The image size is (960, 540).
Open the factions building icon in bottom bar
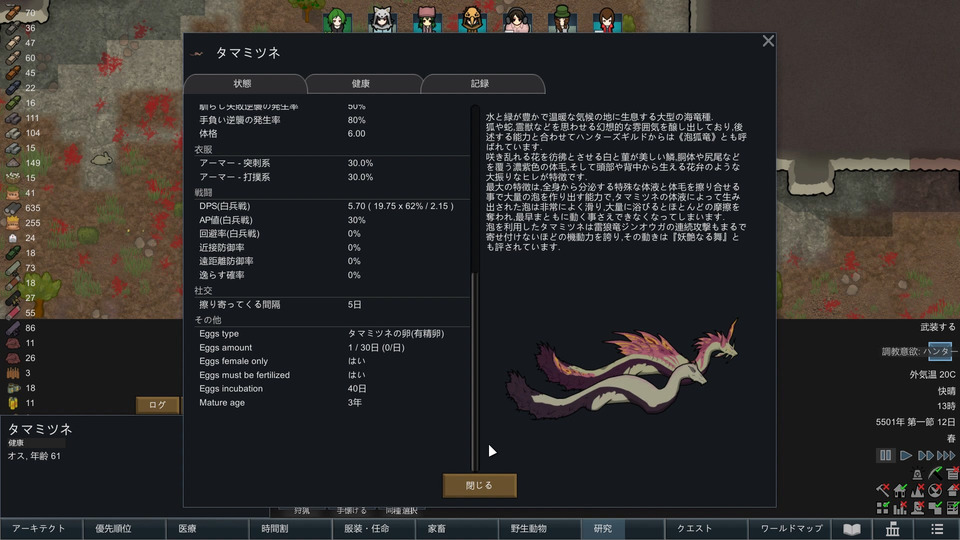893,529
